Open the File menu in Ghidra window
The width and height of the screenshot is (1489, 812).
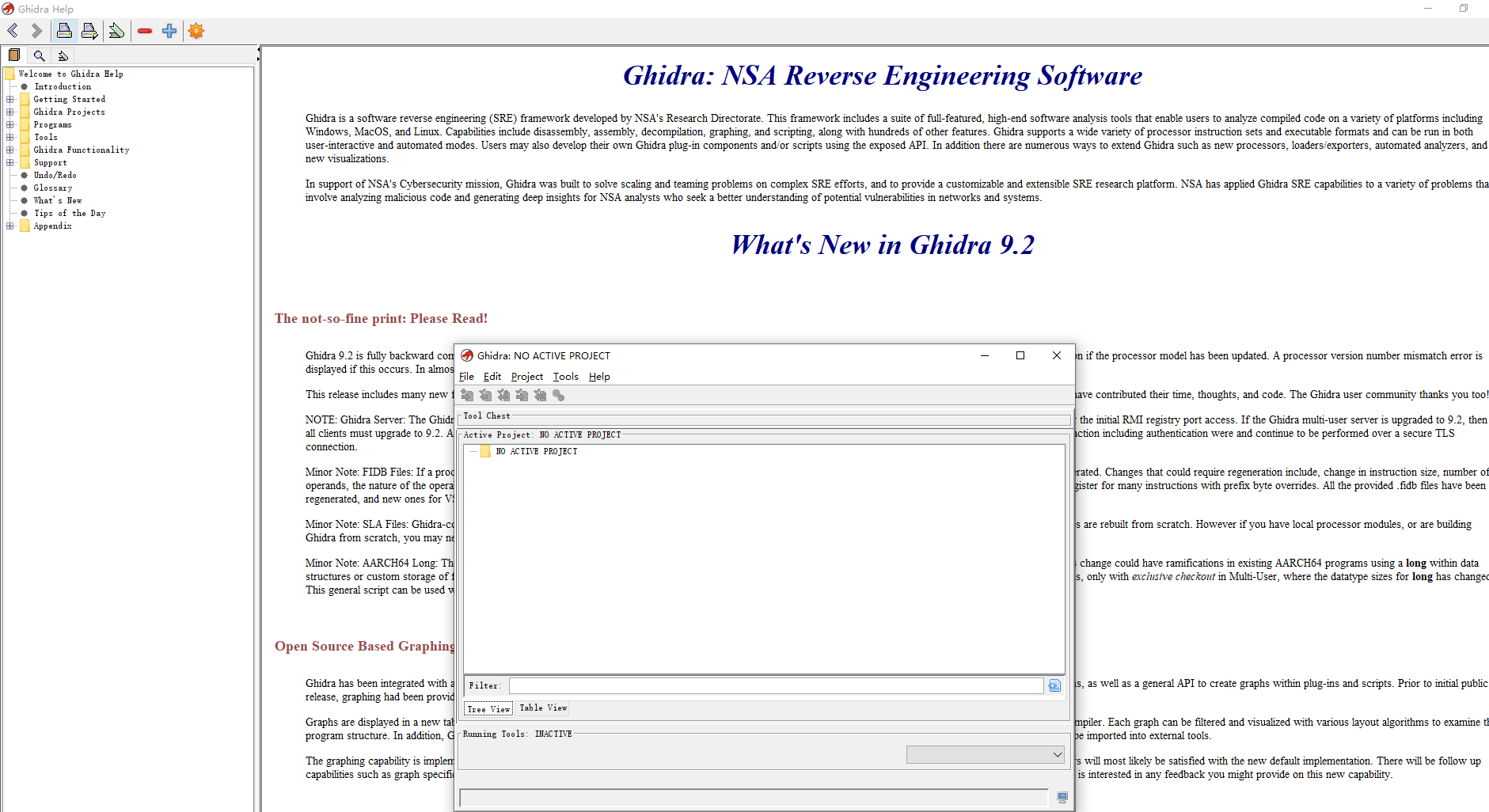click(466, 377)
